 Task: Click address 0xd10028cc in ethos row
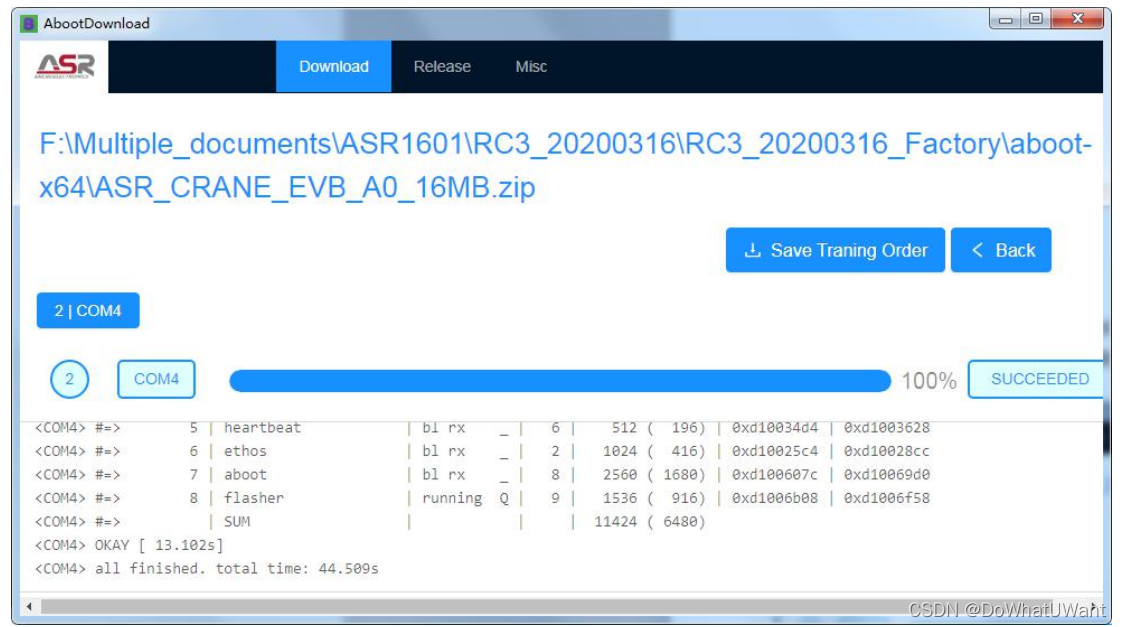[887, 451]
